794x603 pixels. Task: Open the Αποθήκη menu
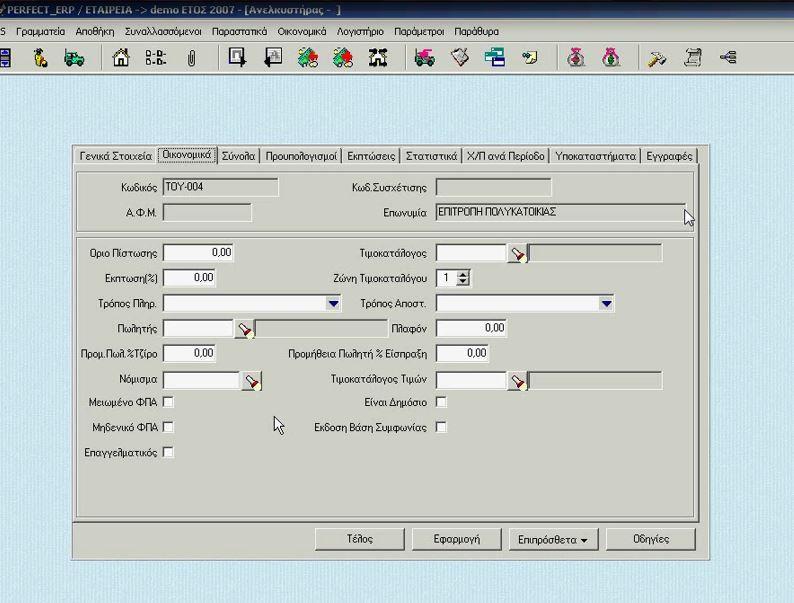[95, 31]
